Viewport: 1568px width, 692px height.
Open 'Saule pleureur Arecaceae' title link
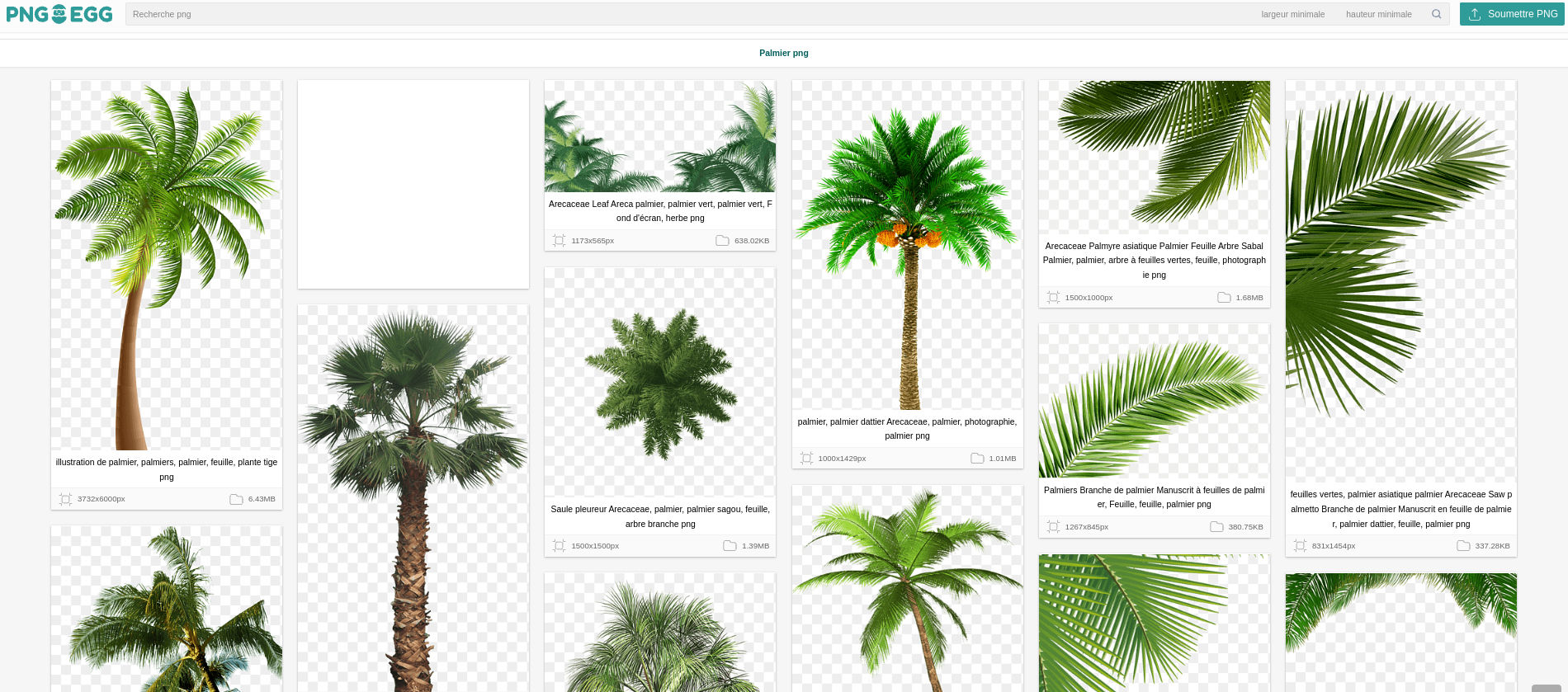(659, 516)
